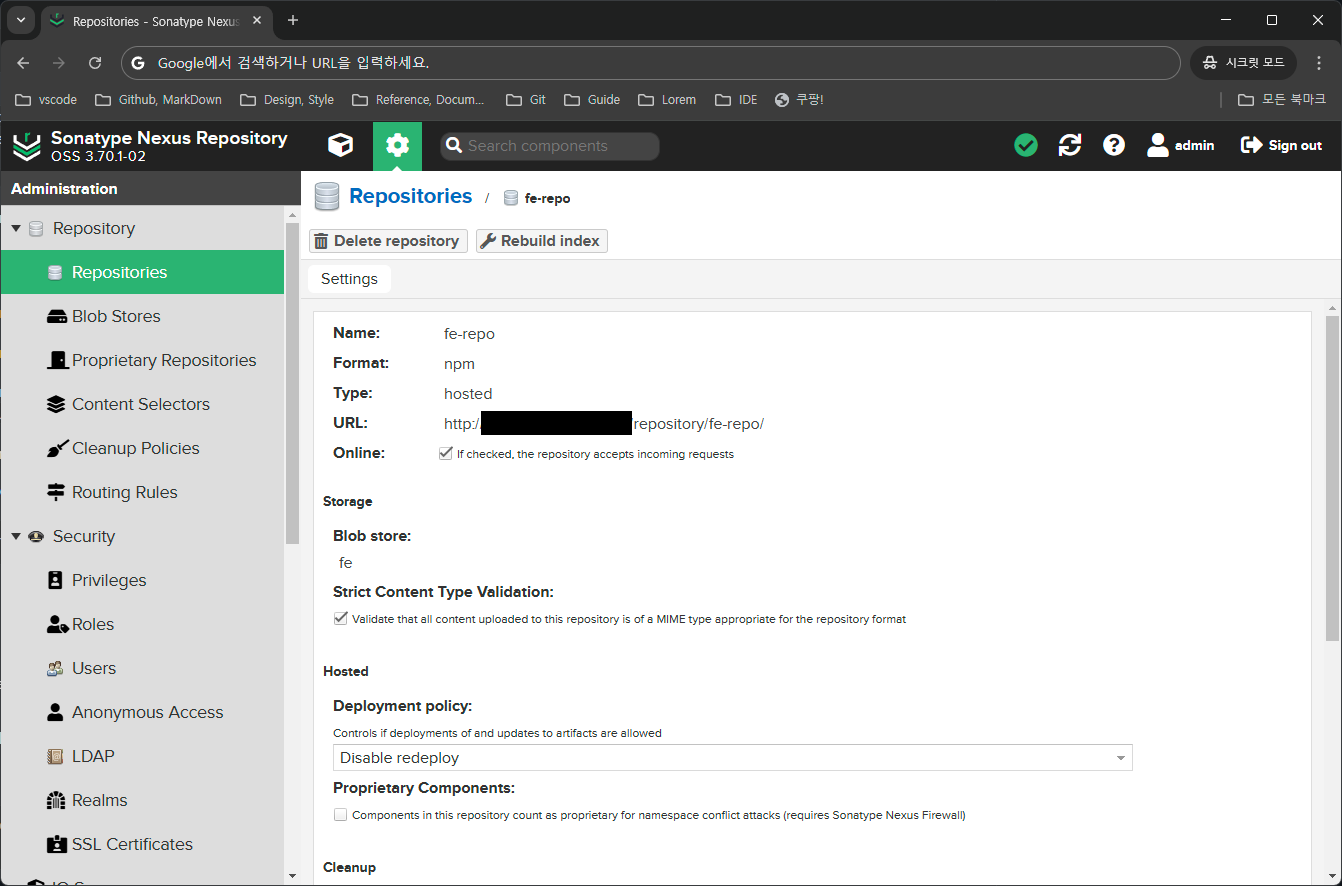
Task: Click the Blob store value fe
Action: (x=346, y=563)
